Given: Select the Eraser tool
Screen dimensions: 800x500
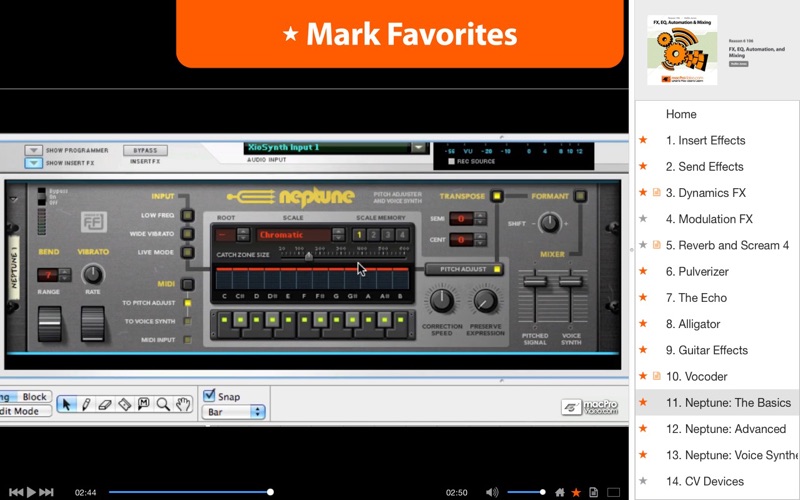Looking at the screenshot, I should (x=105, y=404).
